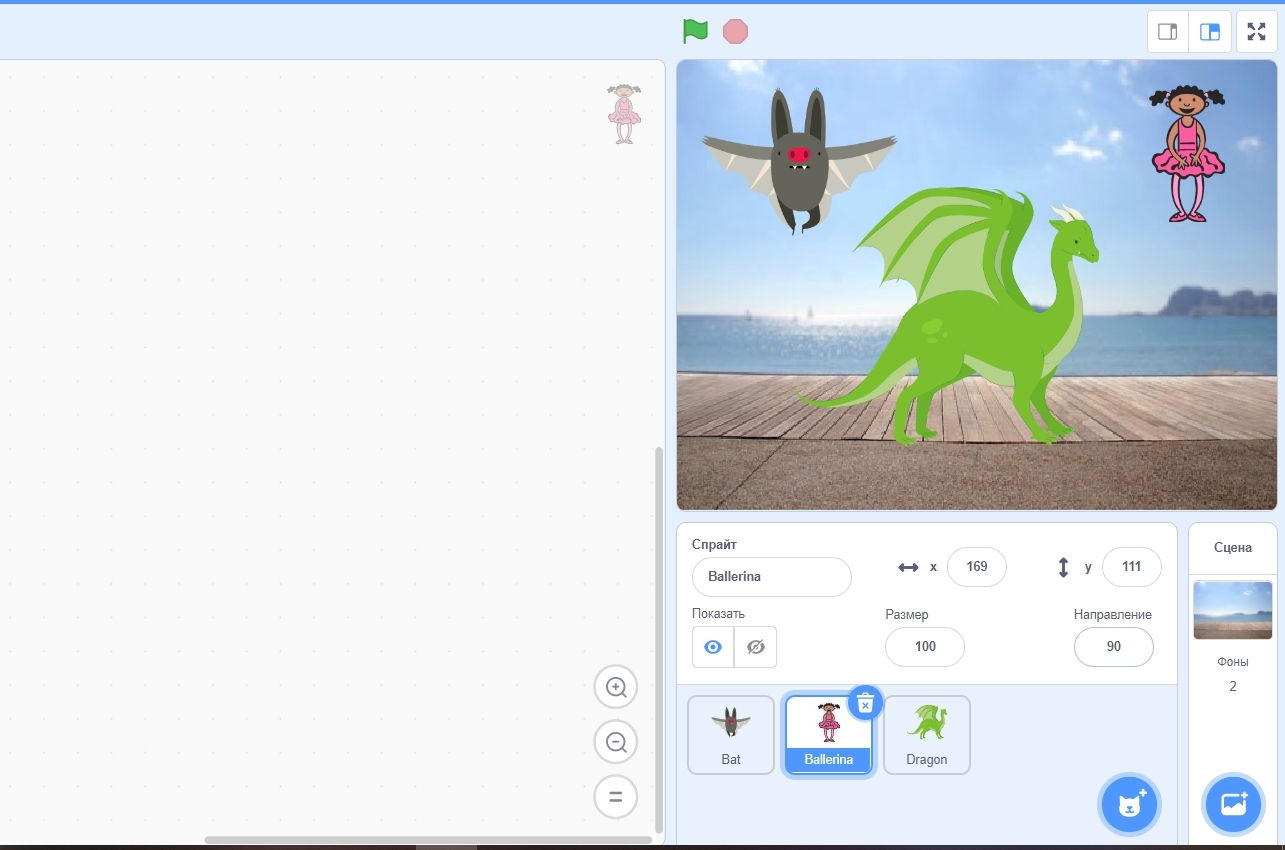Enter full screen stage mode
The height and width of the screenshot is (850, 1285).
[1257, 31]
